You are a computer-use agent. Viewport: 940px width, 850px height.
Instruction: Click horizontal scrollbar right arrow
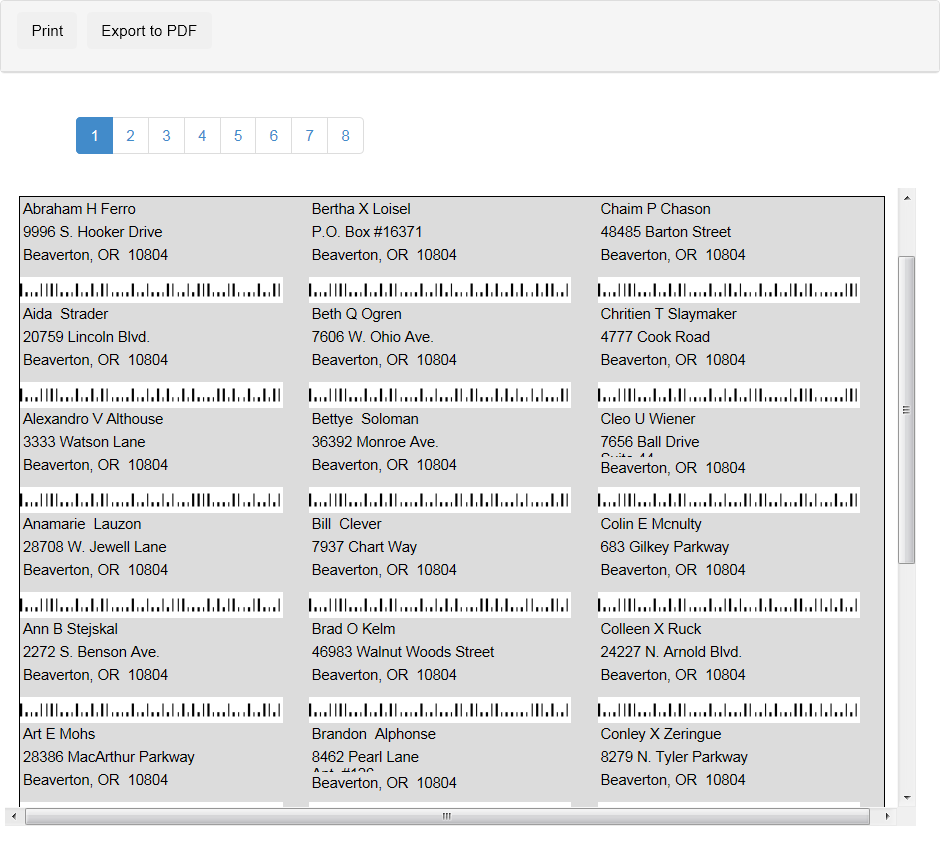pos(887,817)
